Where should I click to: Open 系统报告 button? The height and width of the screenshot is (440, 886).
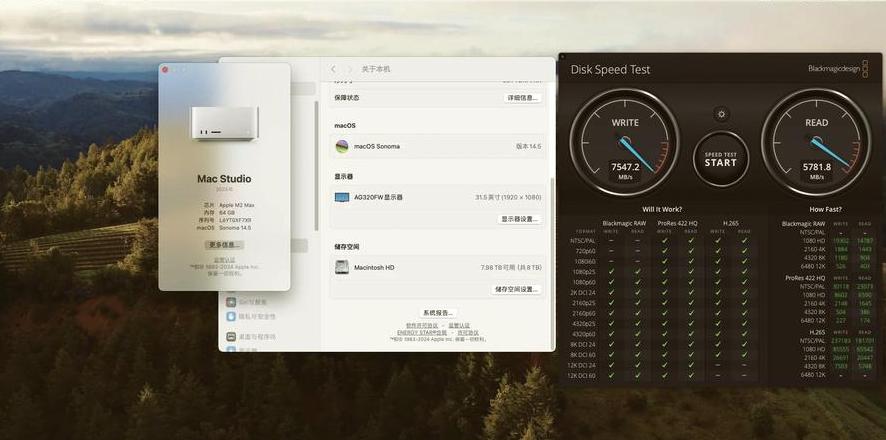pos(438,313)
